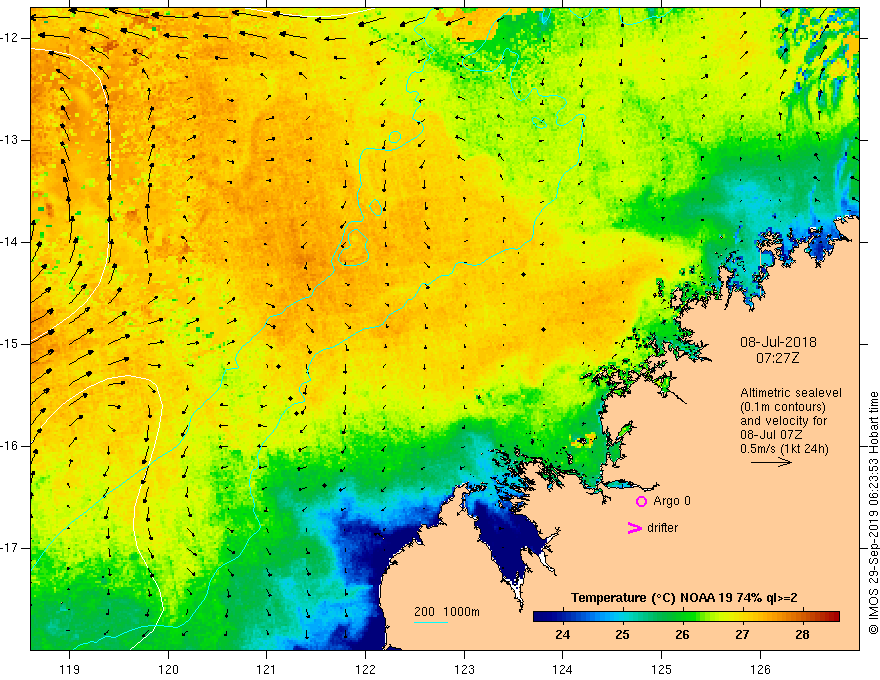Click the 'and velocity for' text line
This screenshot has height=680, width=880.
783,421
